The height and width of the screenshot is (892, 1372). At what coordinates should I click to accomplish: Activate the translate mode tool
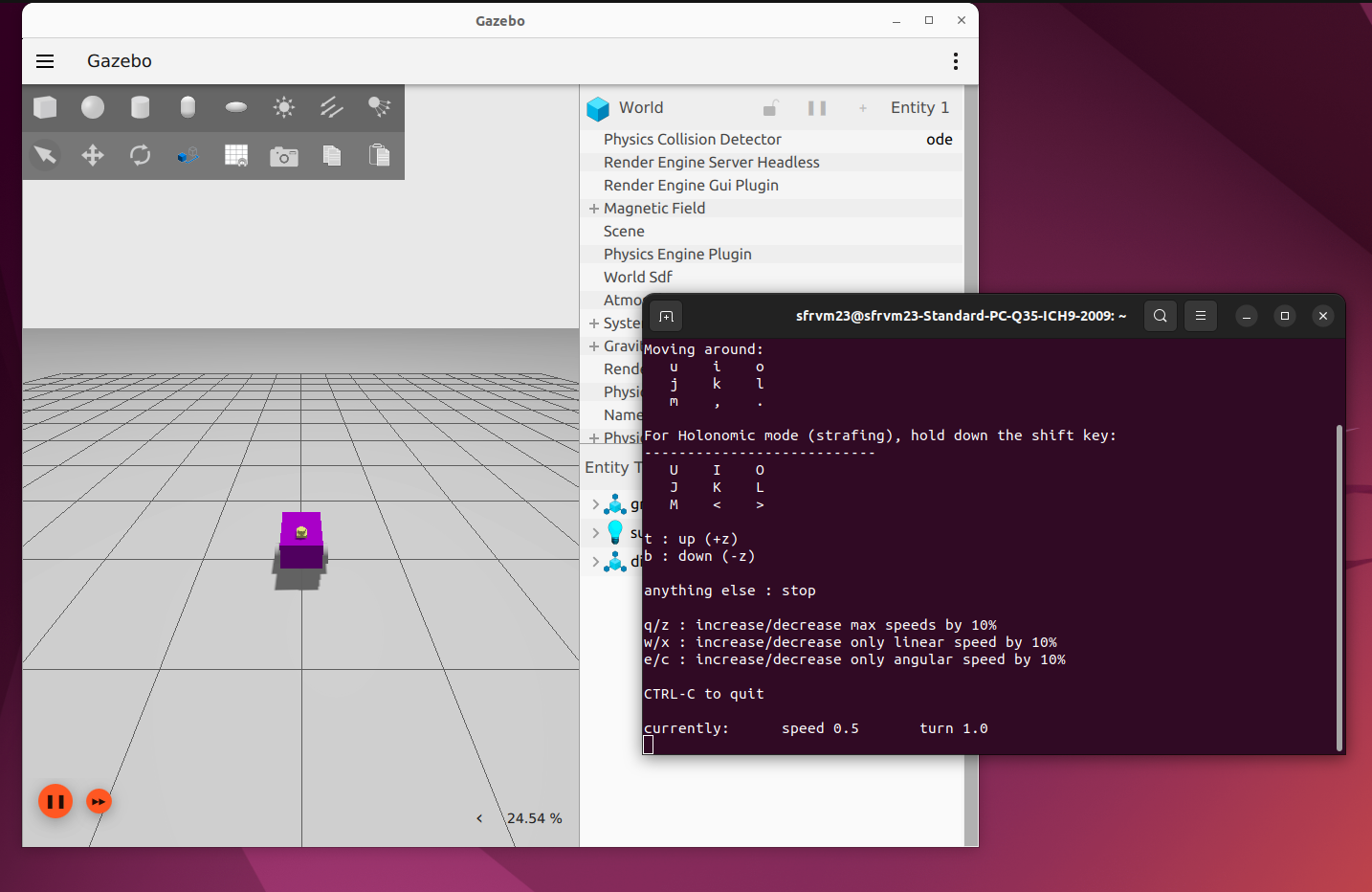(93, 155)
